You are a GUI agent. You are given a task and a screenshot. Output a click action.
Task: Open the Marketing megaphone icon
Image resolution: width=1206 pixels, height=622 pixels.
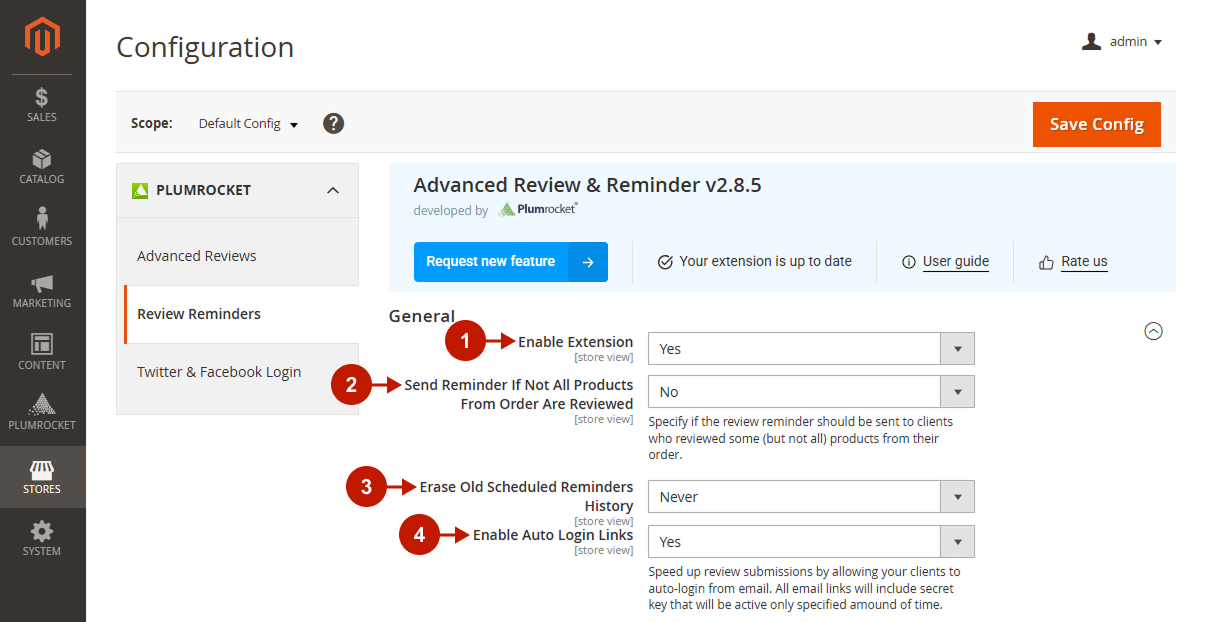click(42, 284)
